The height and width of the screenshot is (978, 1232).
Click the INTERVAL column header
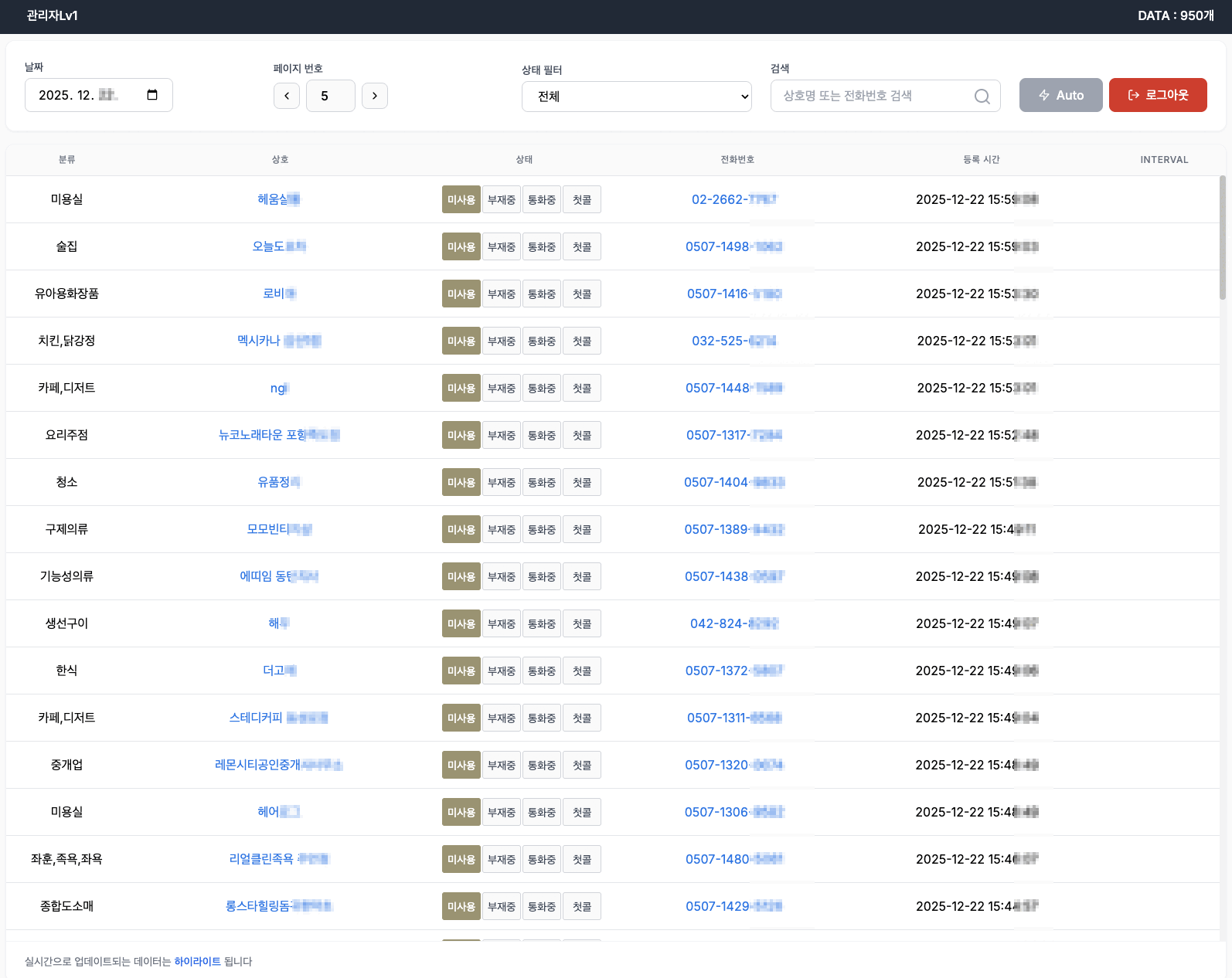point(1163,160)
